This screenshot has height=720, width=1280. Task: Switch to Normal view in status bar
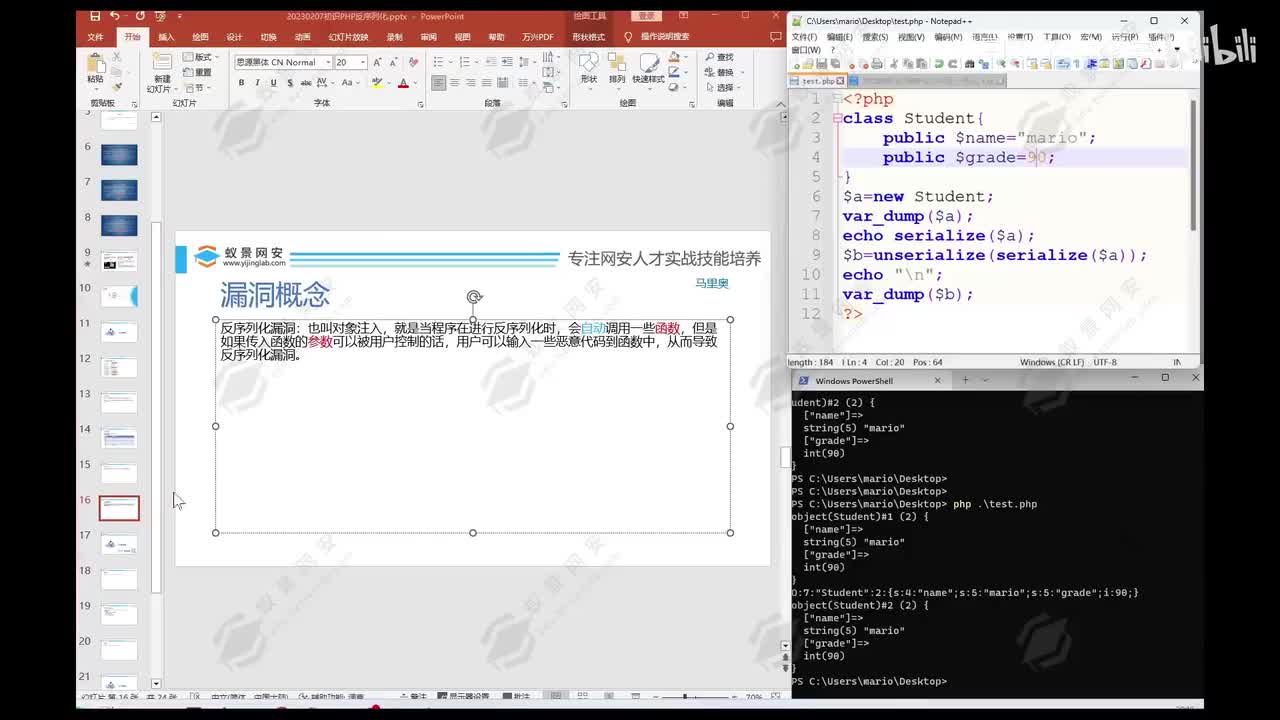pos(557,695)
